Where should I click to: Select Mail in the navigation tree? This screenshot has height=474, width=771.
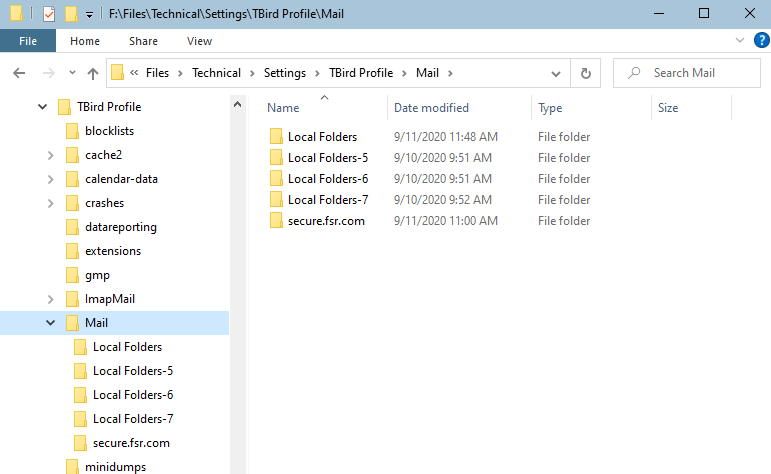pos(96,323)
